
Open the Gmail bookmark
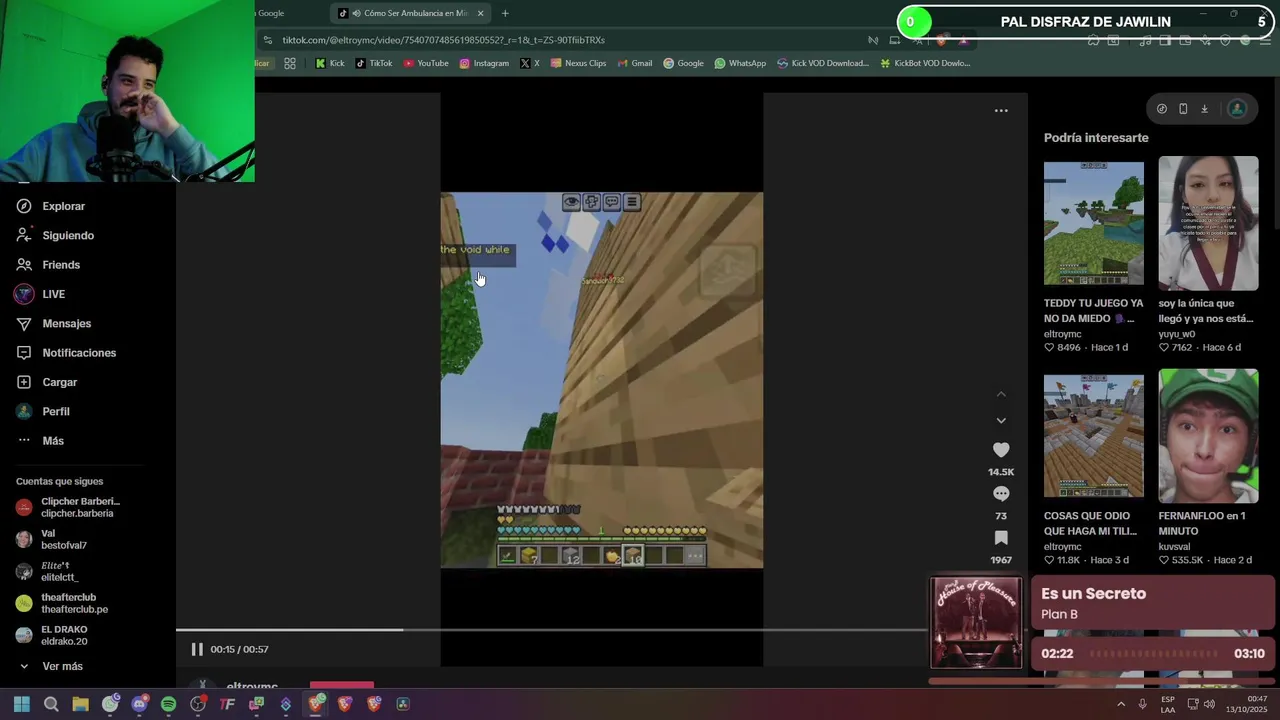tap(634, 63)
